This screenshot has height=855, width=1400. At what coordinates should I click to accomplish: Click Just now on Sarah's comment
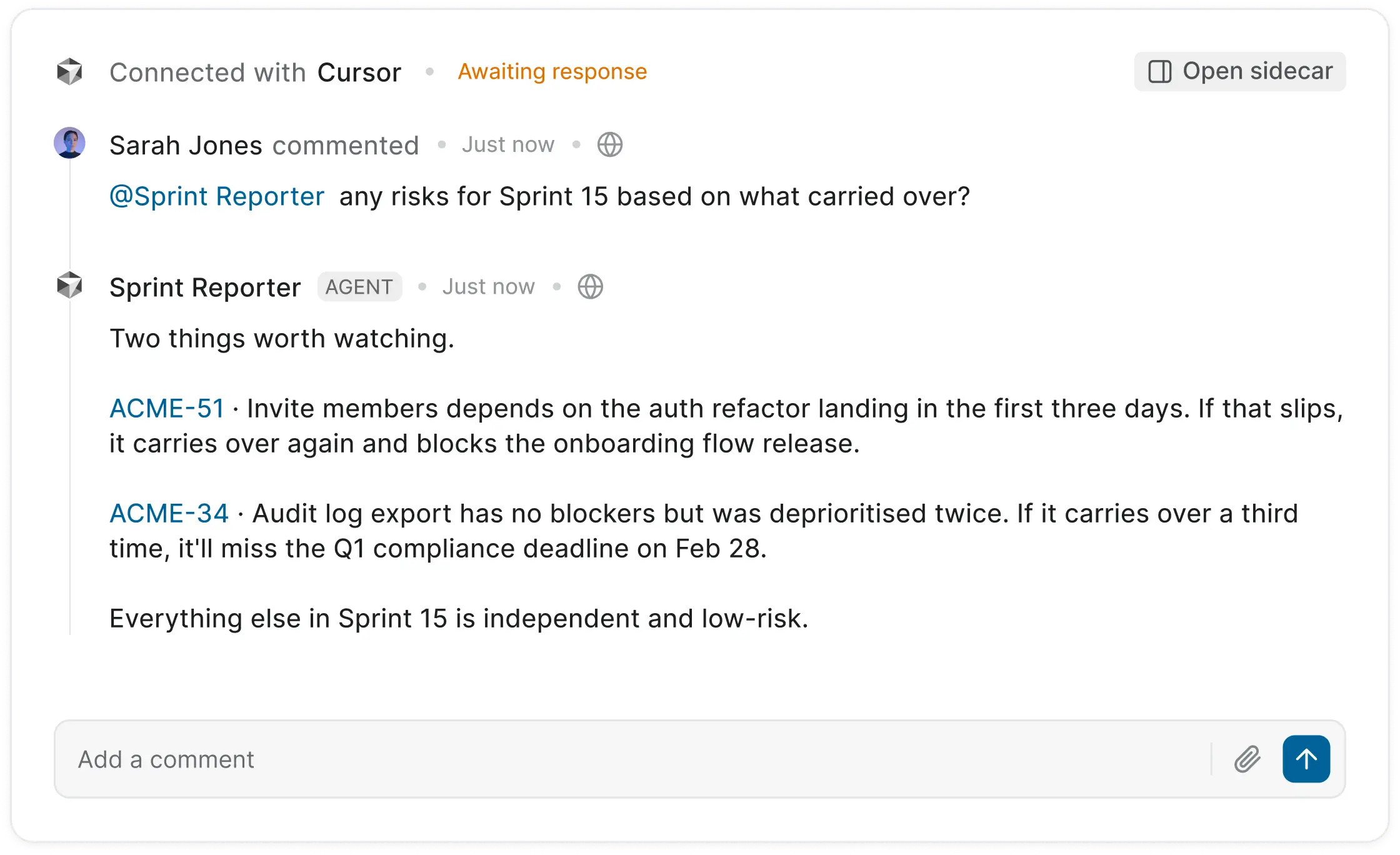507,144
